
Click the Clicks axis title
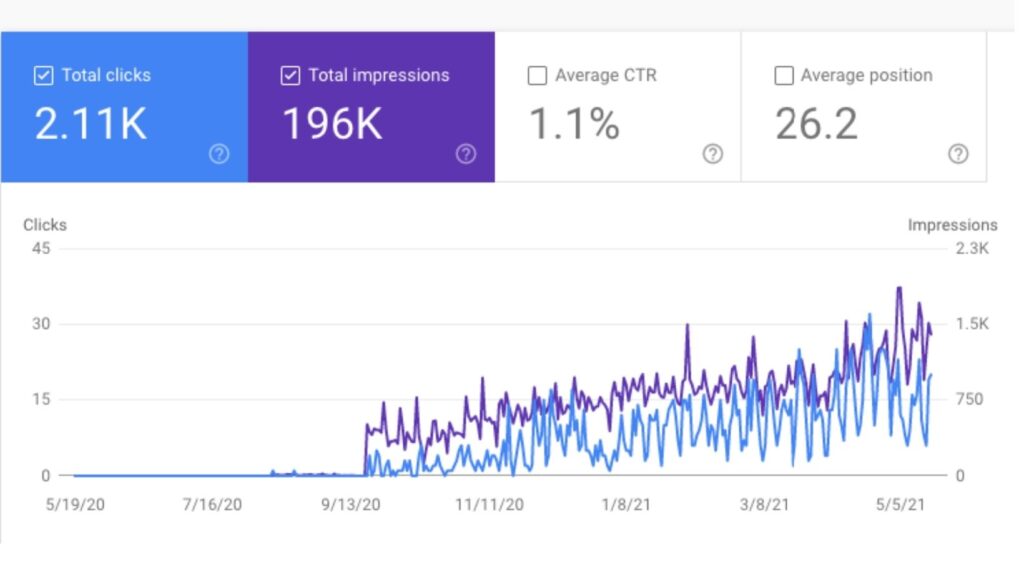tap(45, 225)
